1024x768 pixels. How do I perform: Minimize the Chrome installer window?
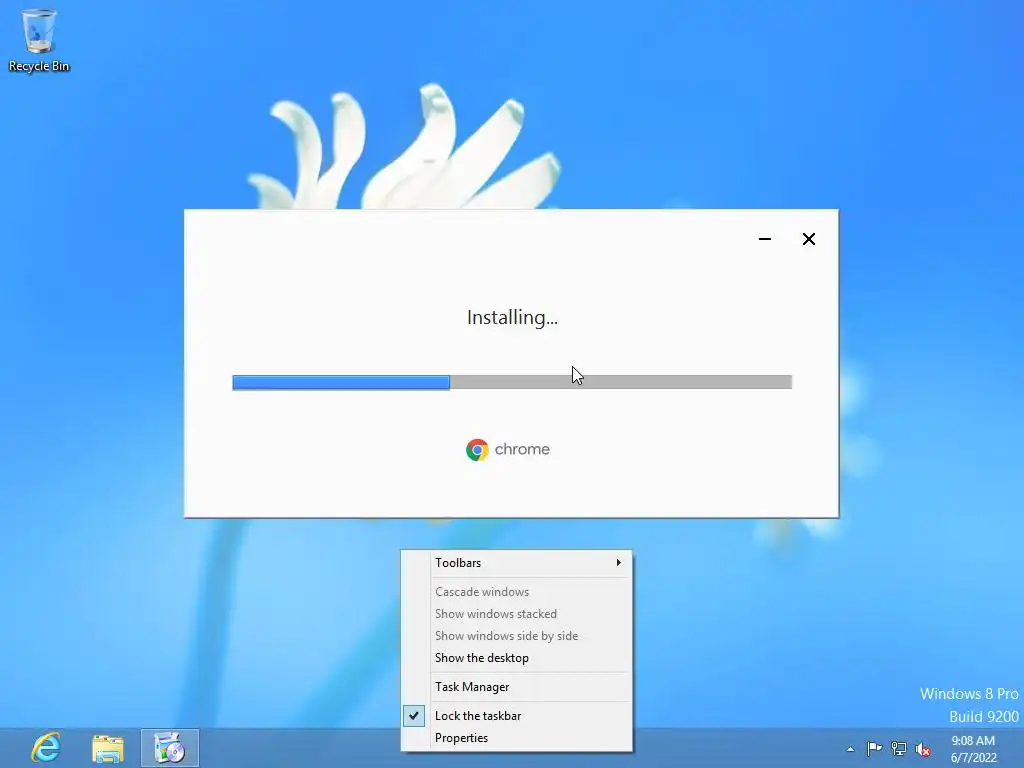(x=765, y=239)
